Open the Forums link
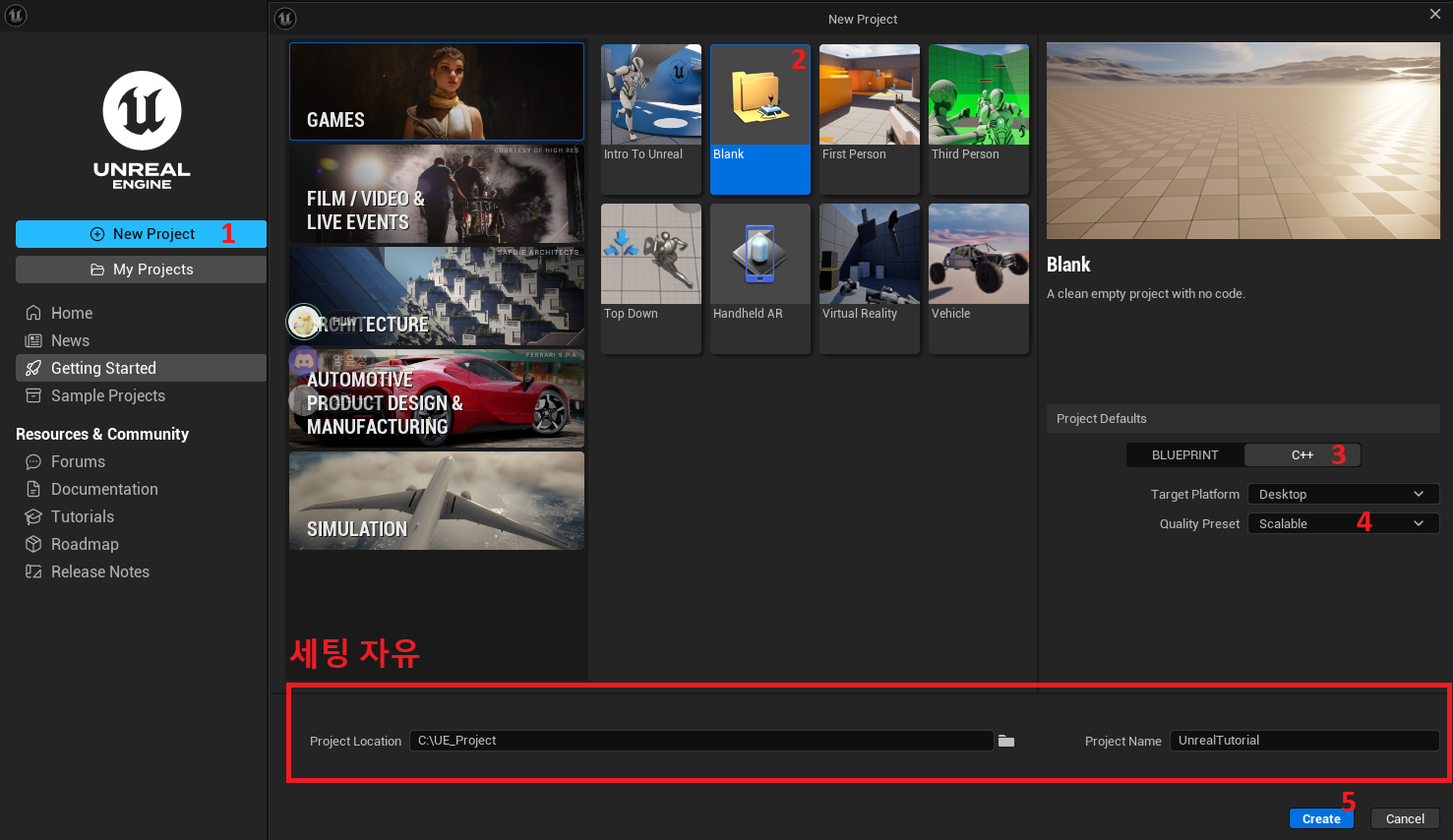 coord(141,461)
